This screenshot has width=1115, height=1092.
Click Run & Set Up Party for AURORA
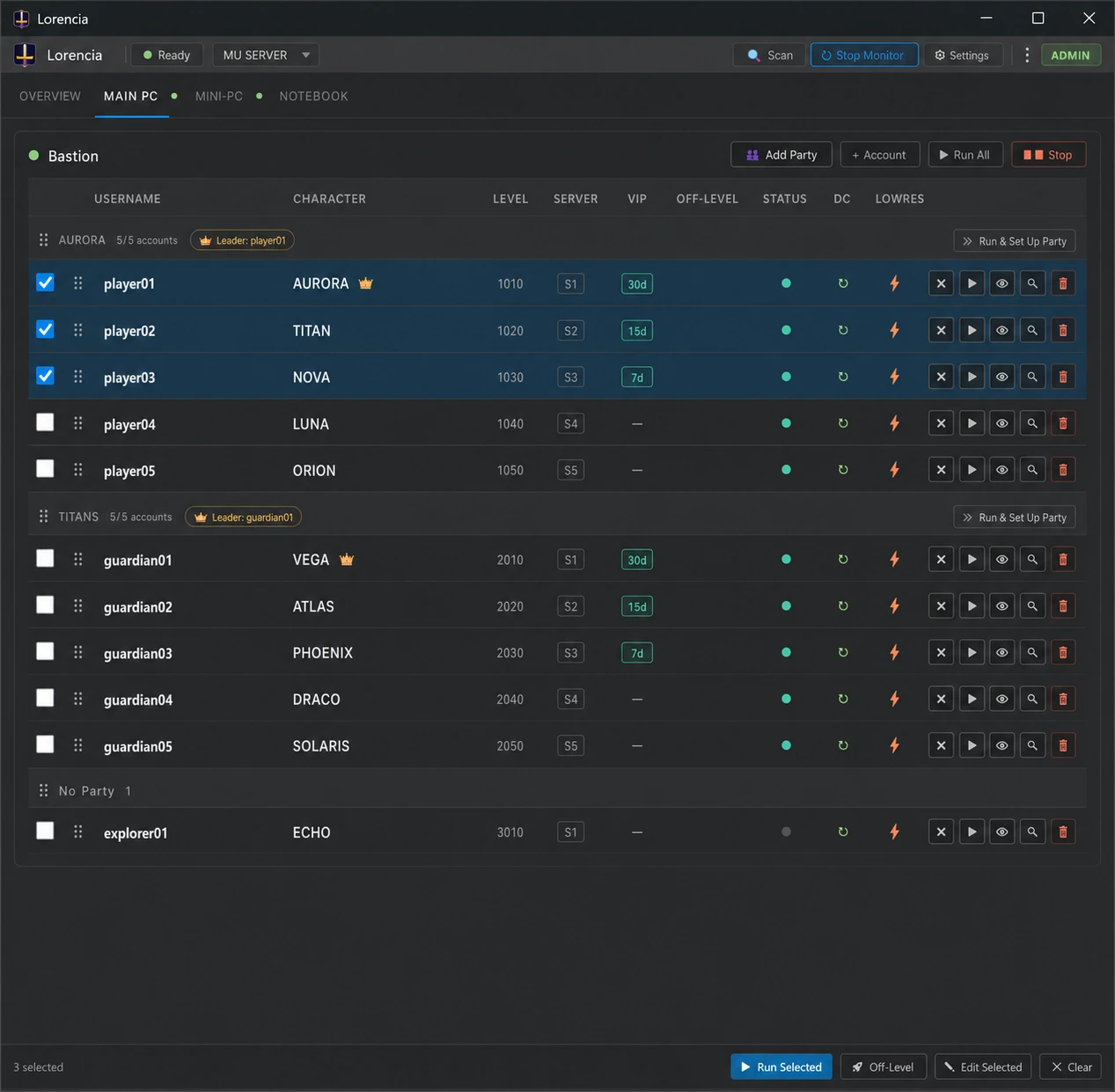point(1014,241)
